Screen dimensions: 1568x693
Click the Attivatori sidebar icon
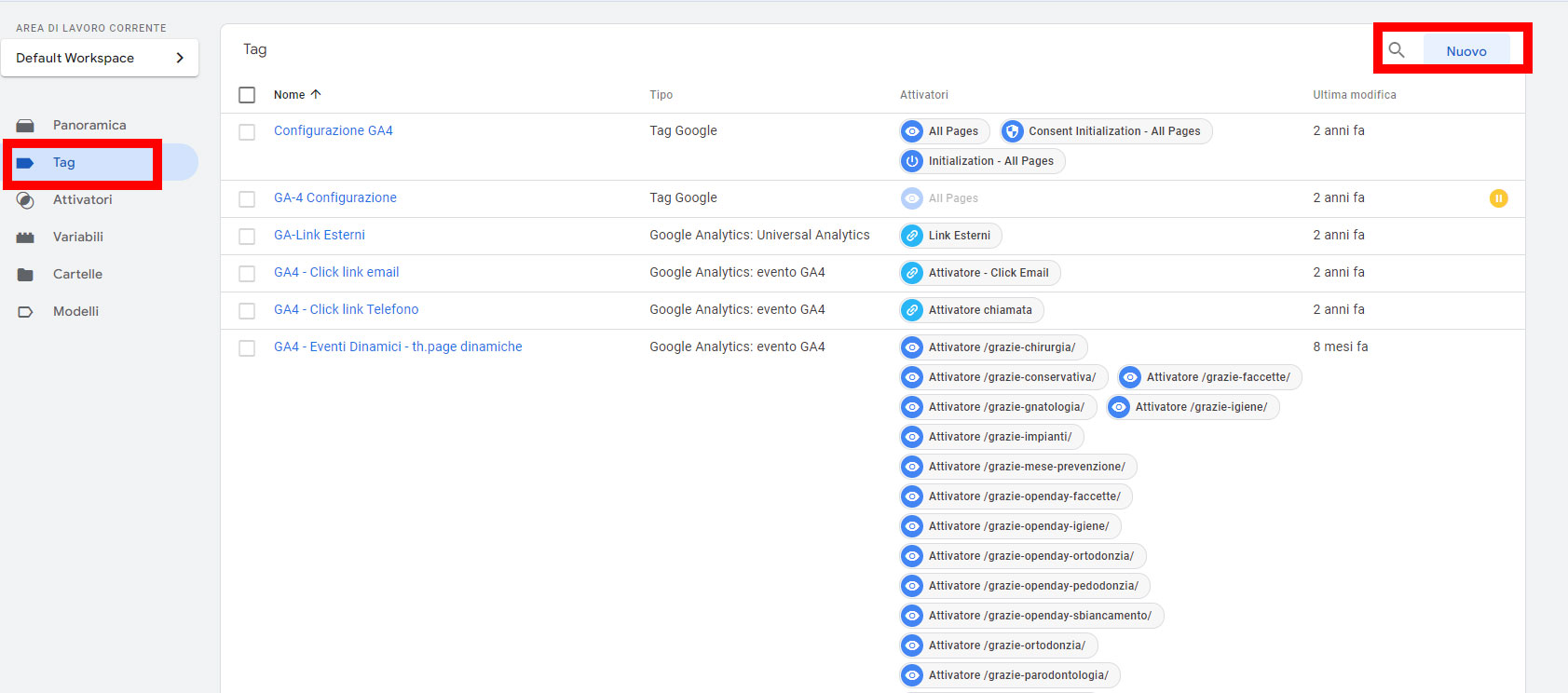[25, 200]
